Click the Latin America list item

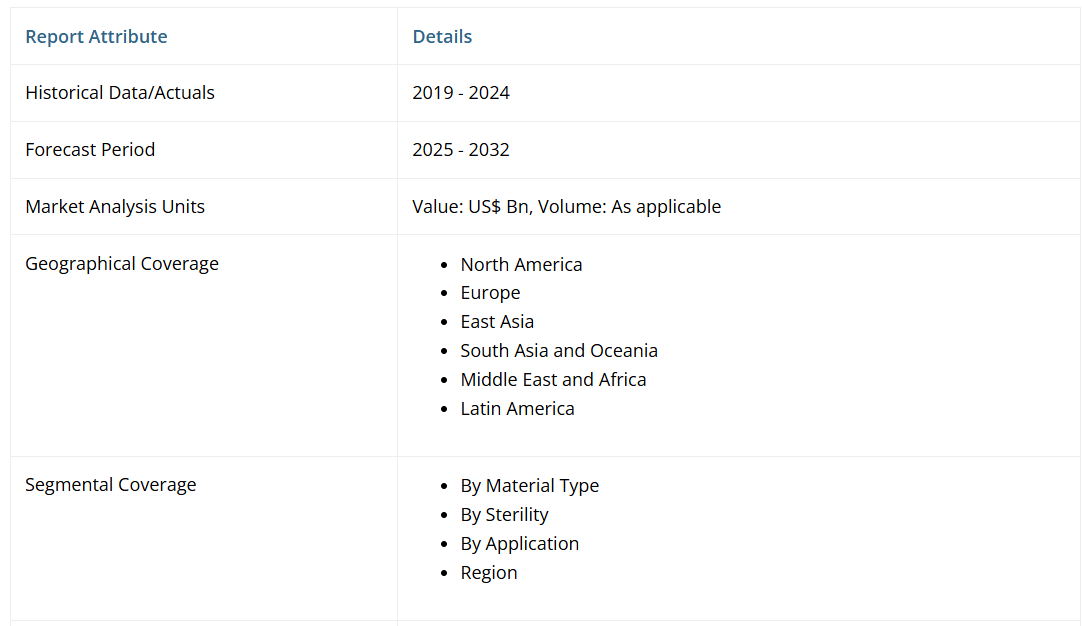[x=517, y=409]
